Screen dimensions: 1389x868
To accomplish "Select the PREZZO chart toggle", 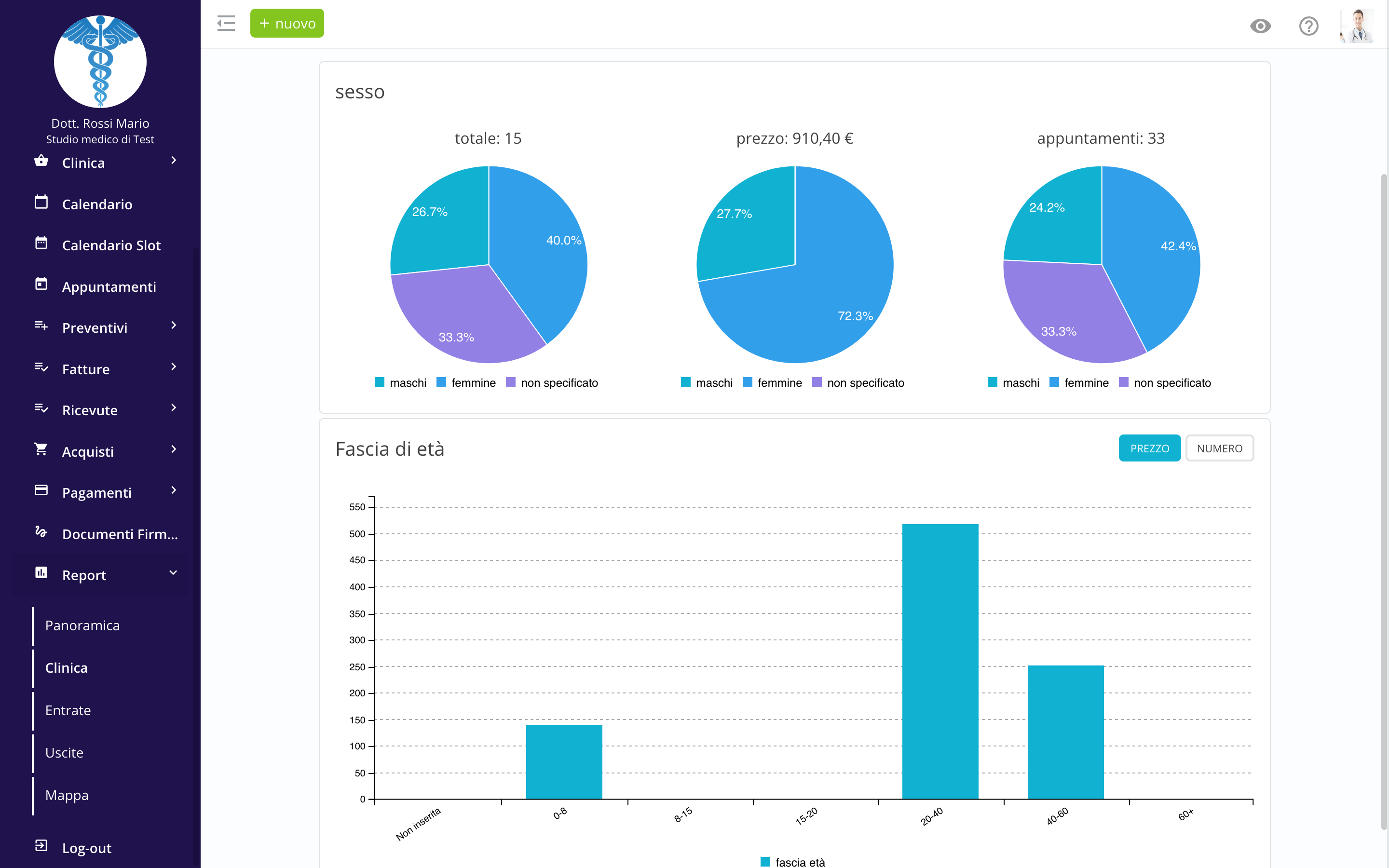I will tap(1149, 448).
